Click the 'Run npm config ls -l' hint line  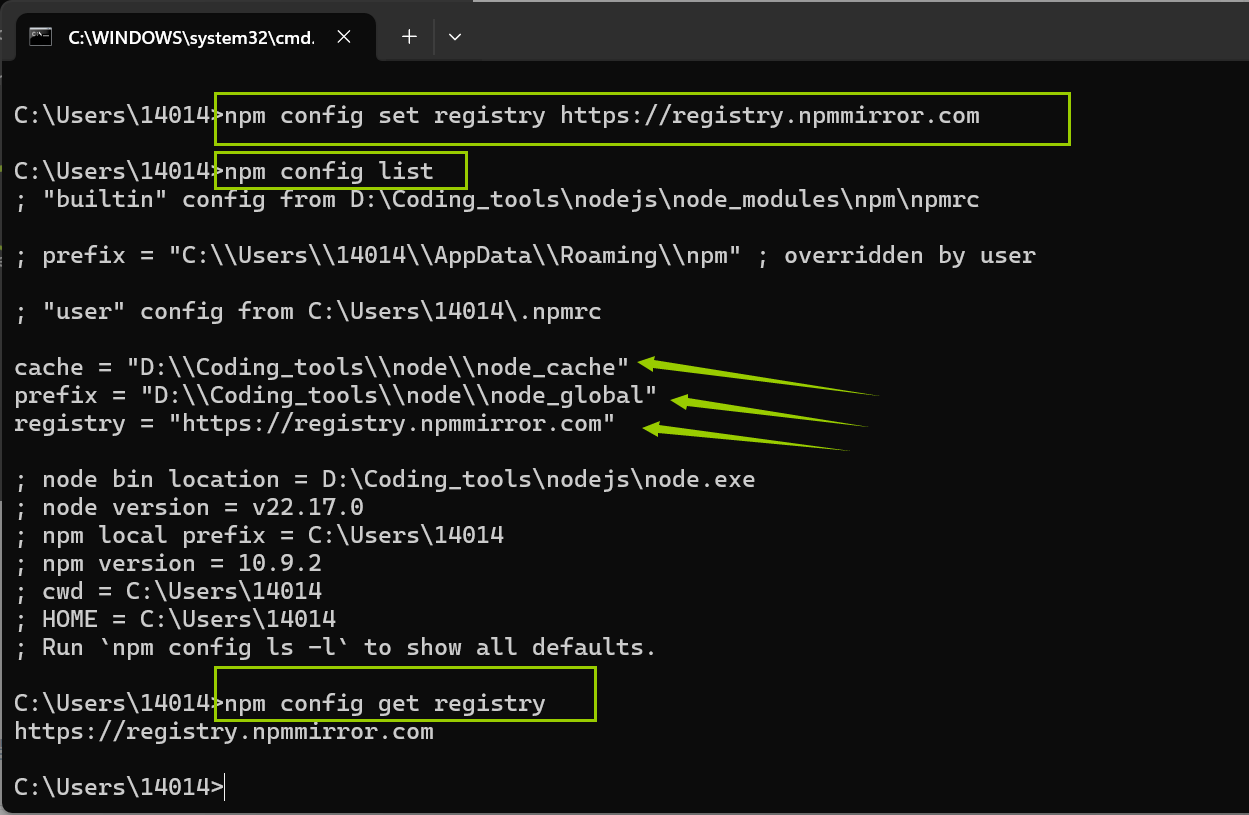click(x=335, y=647)
